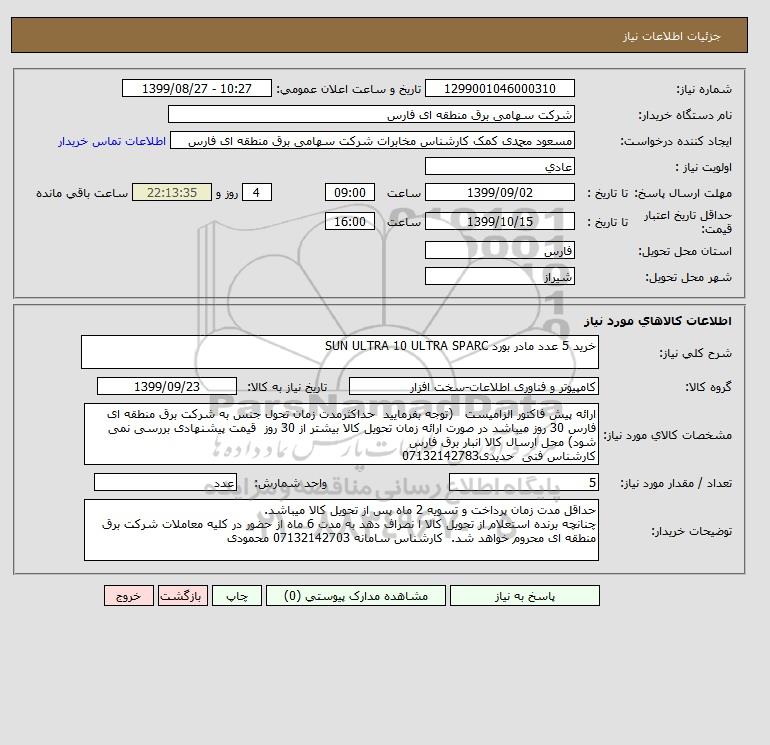Click the اولویت نیاز label
The height and width of the screenshot is (745, 770).
pos(704,167)
